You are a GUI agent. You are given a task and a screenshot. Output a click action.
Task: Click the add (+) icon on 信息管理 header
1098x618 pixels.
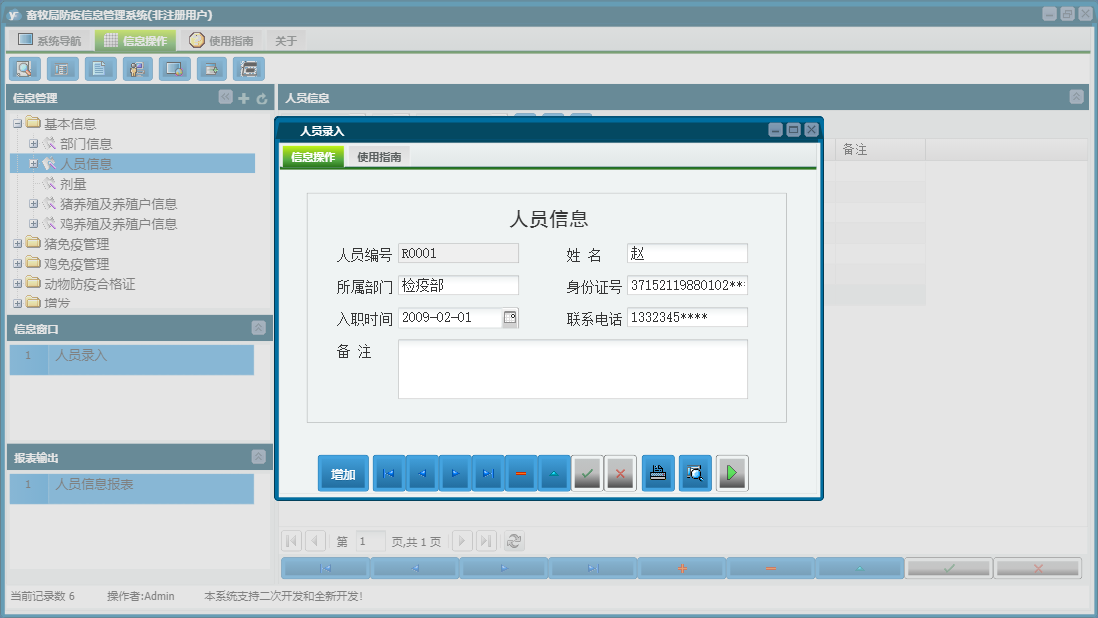(x=243, y=98)
